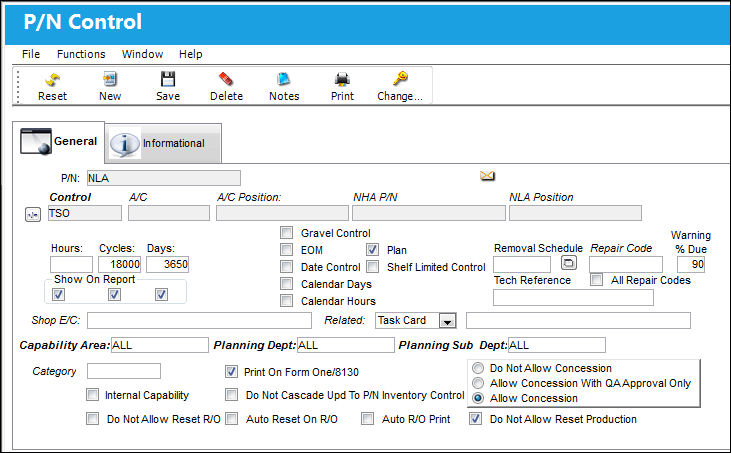Screen dimensions: 731x453
Task: Click the NLA Position input field
Action: tap(575, 213)
